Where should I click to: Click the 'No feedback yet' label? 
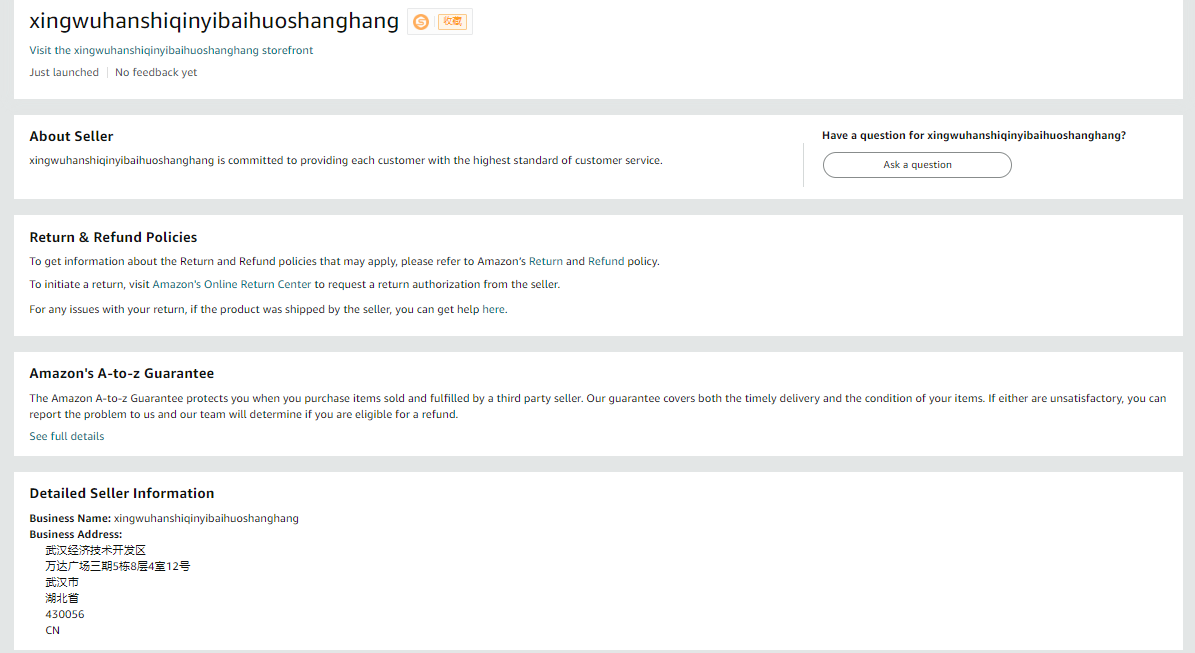[x=155, y=72]
